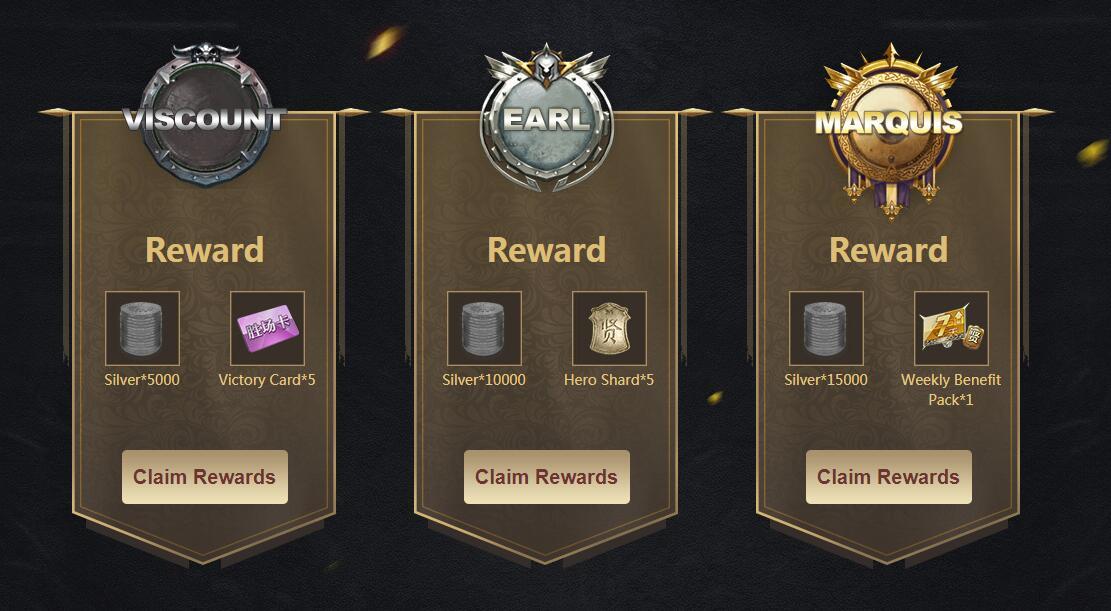
Task: Click the Viscount rank badge emblem
Action: pos(205,115)
